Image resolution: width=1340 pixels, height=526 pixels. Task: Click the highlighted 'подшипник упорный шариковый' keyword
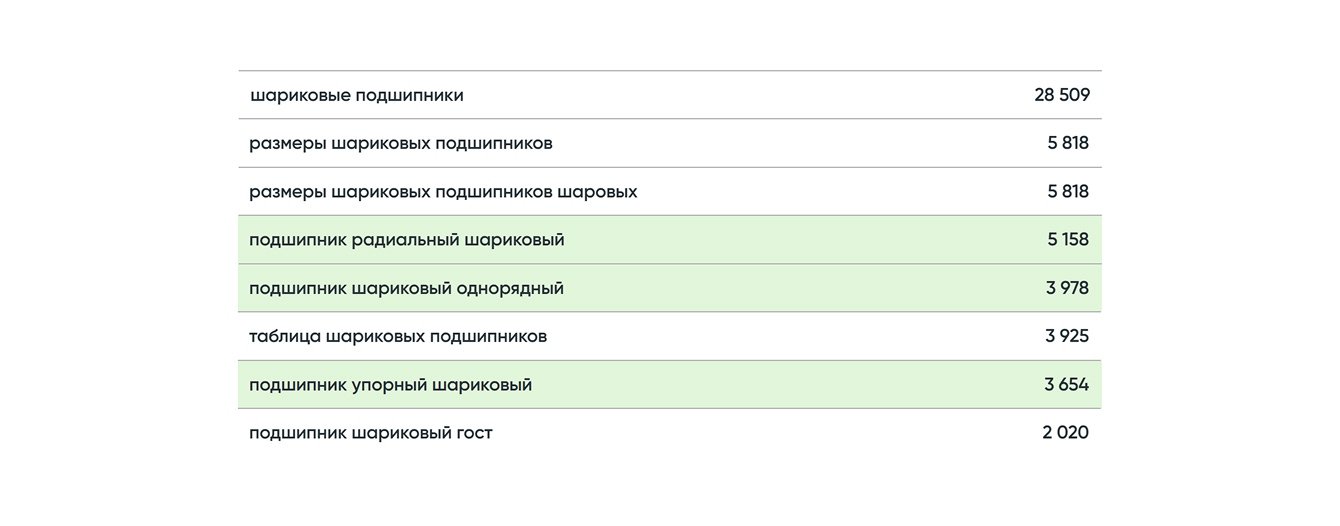(x=390, y=385)
